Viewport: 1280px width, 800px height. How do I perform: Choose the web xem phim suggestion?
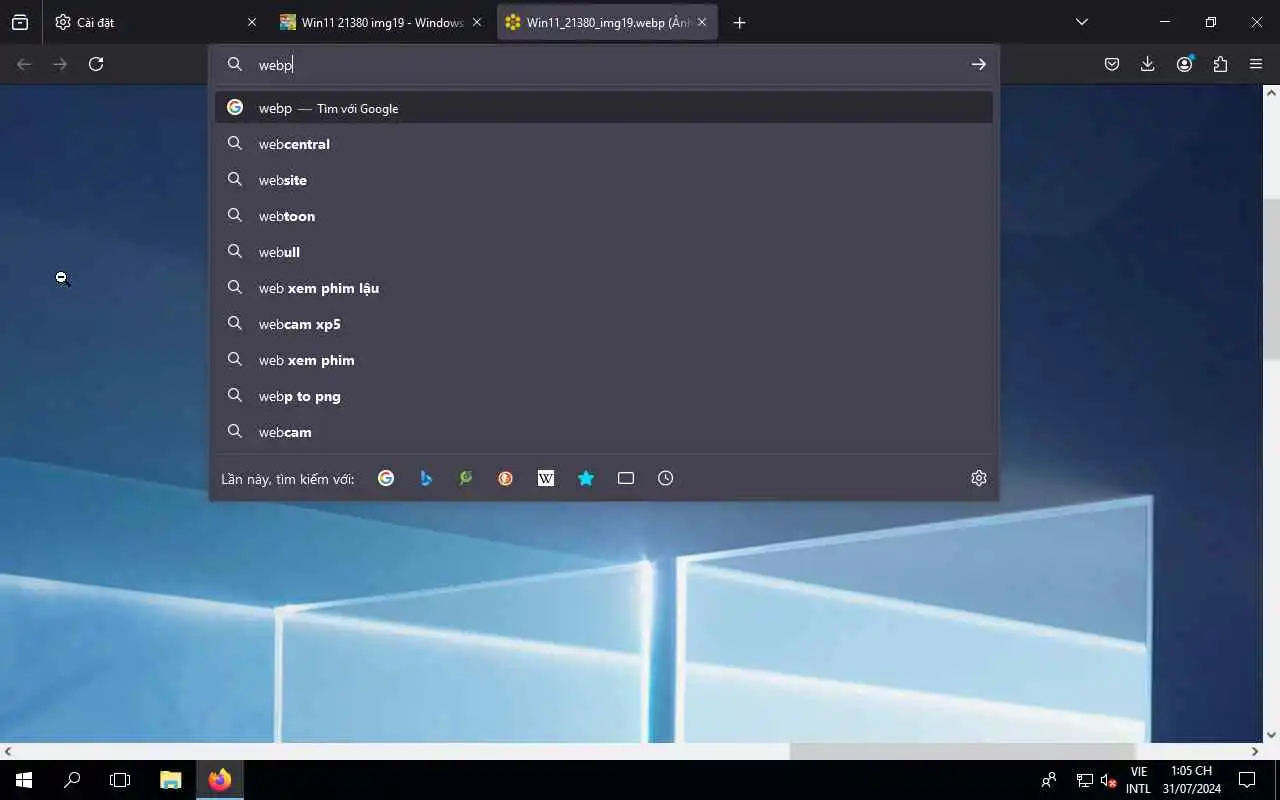pyautogui.click(x=604, y=360)
